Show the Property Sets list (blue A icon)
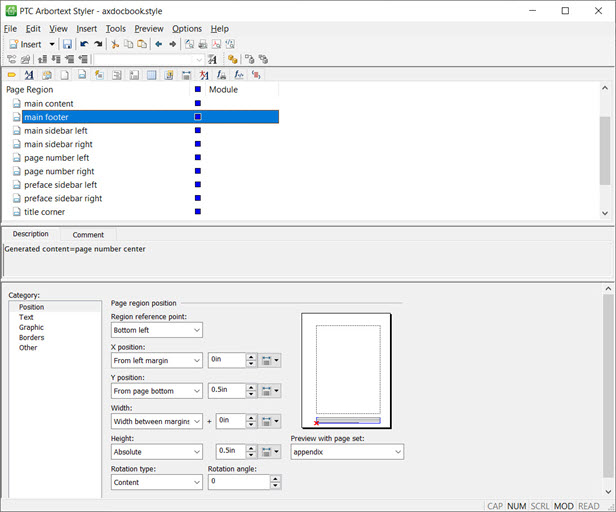Image resolution: width=616 pixels, height=512 pixels. coord(29,75)
